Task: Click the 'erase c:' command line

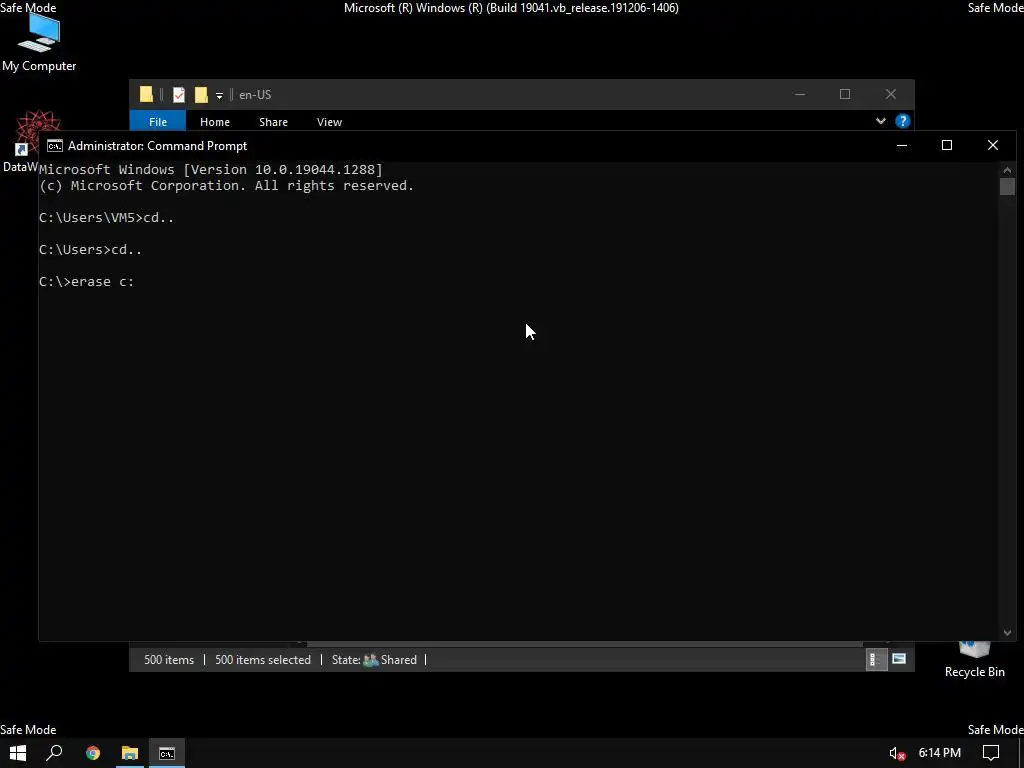Action: (86, 282)
